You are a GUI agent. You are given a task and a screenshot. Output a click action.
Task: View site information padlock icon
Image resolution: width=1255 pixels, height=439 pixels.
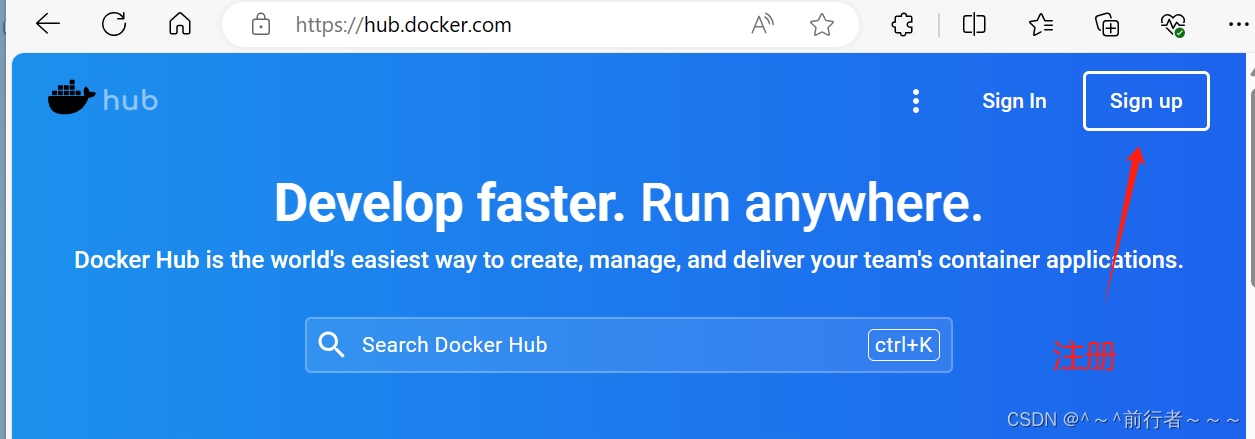[x=260, y=25]
